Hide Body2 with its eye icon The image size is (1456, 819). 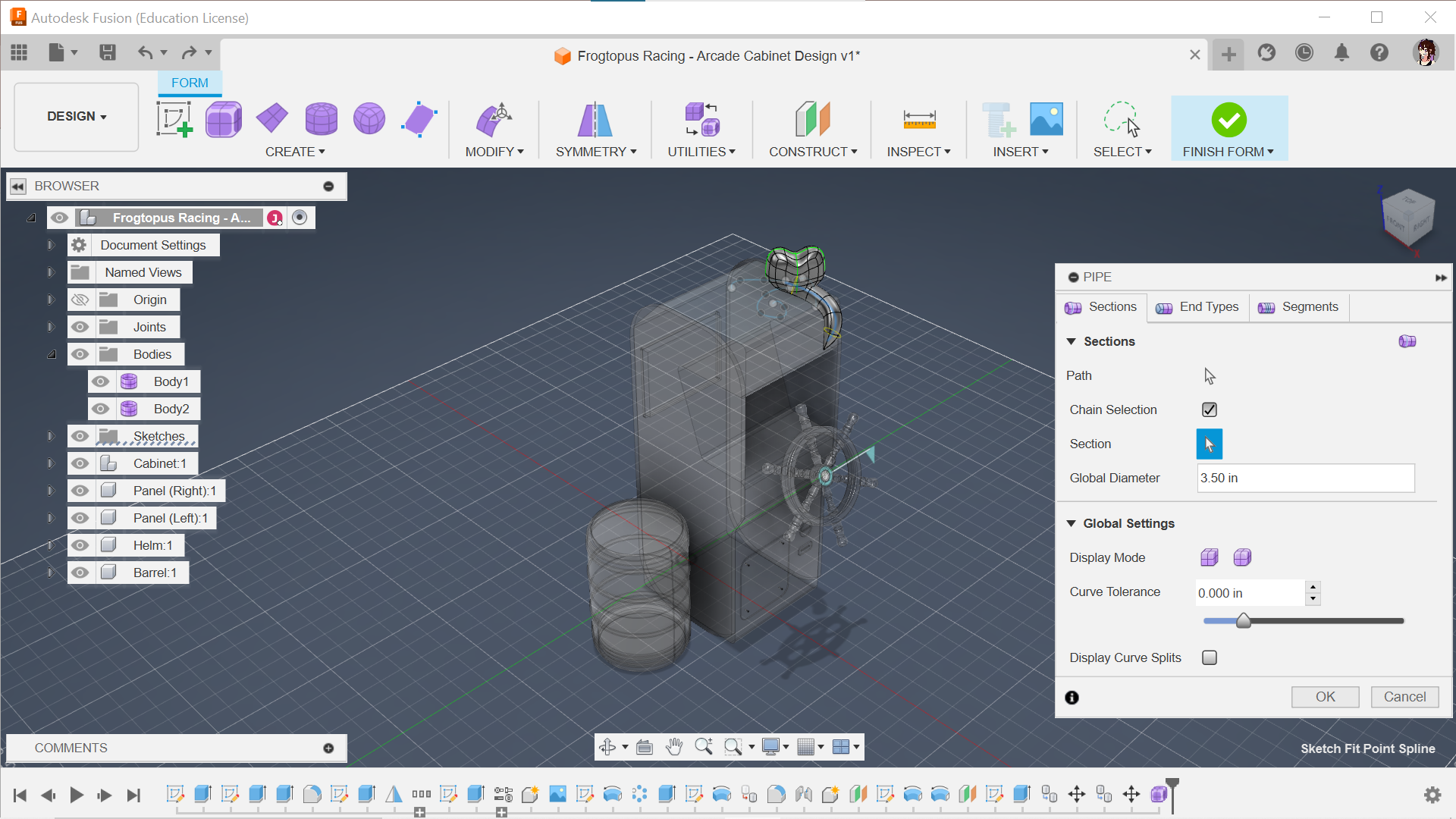tap(100, 409)
